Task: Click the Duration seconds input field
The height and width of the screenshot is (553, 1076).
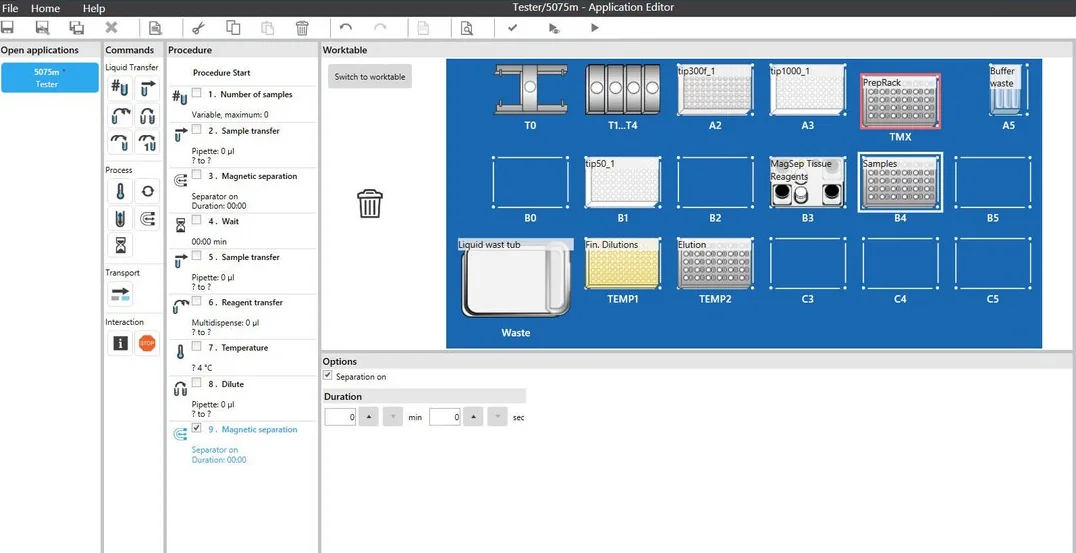Action: (x=445, y=416)
